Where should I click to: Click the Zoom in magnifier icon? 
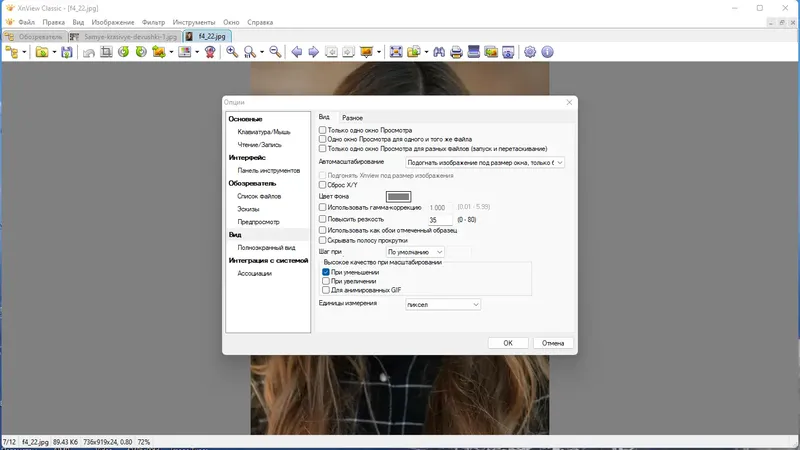tap(232, 52)
